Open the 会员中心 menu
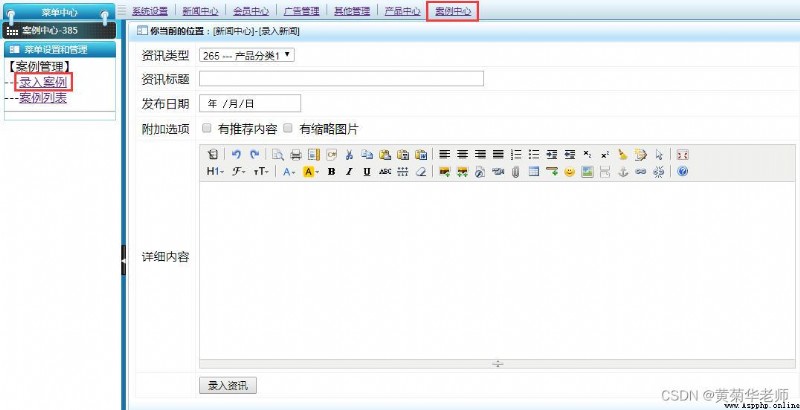This screenshot has height=410, width=800. pyautogui.click(x=251, y=11)
